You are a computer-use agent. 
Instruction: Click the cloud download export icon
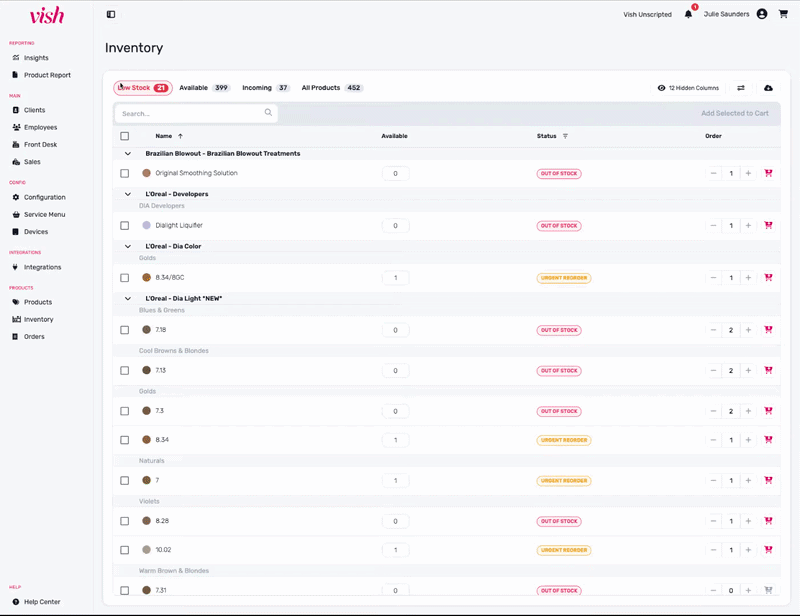tap(768, 88)
